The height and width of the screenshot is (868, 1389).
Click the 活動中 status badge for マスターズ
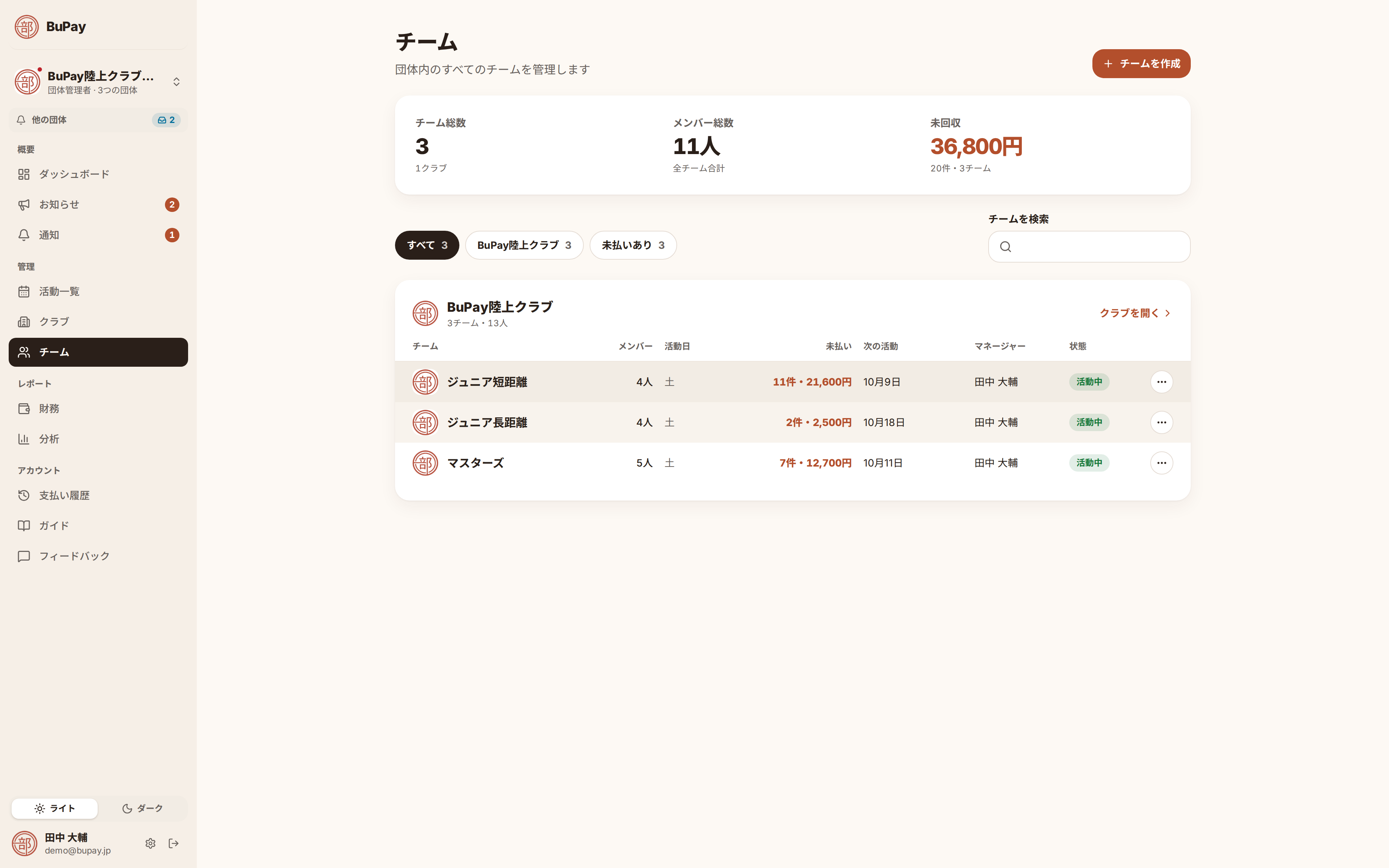point(1089,463)
